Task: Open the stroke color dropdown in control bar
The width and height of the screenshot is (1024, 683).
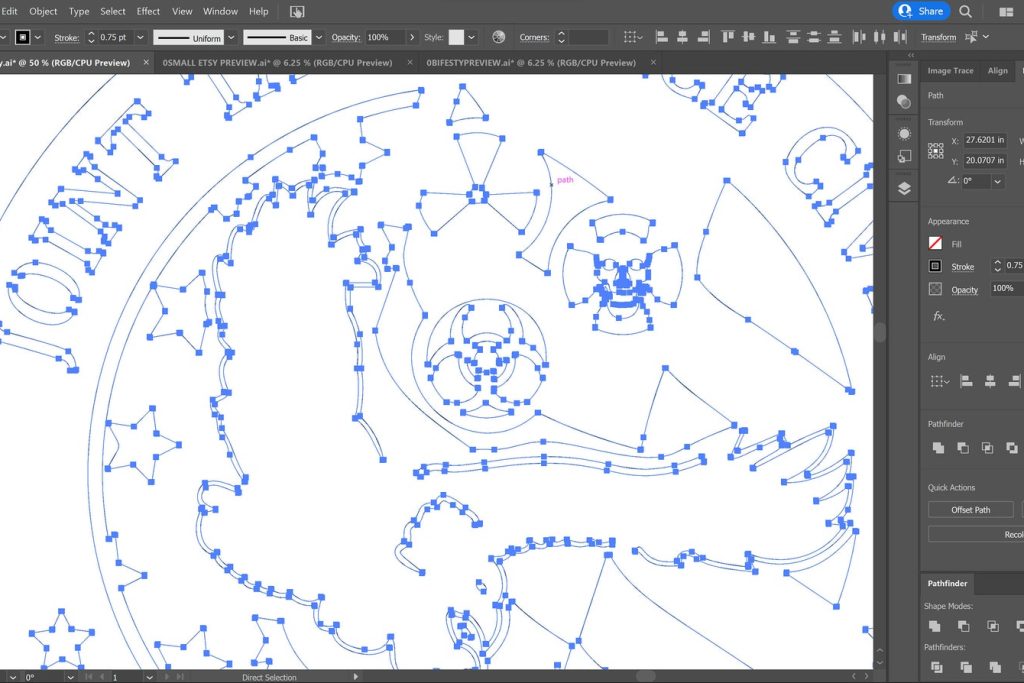Action: (x=38, y=37)
